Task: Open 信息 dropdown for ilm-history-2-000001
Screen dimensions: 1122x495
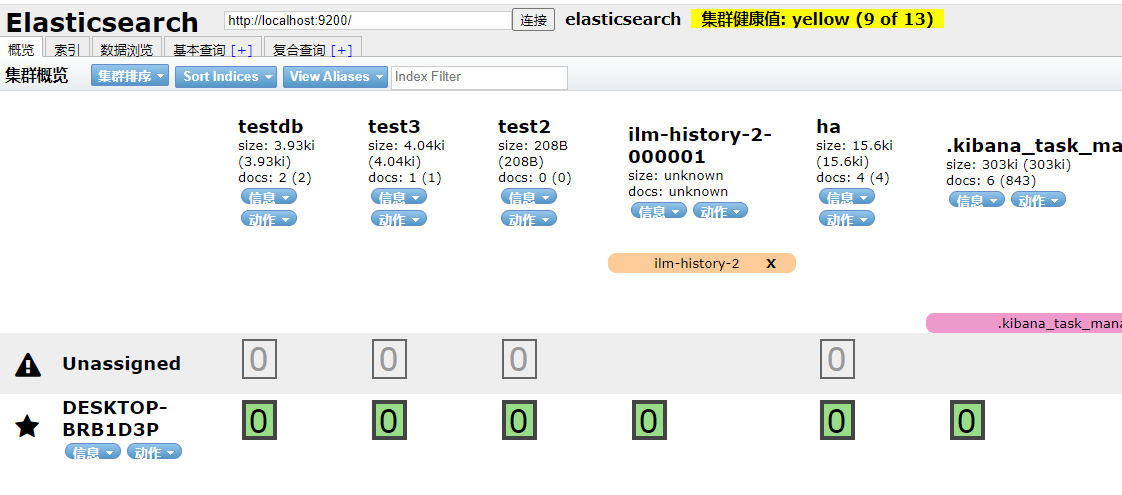Action: coord(659,210)
